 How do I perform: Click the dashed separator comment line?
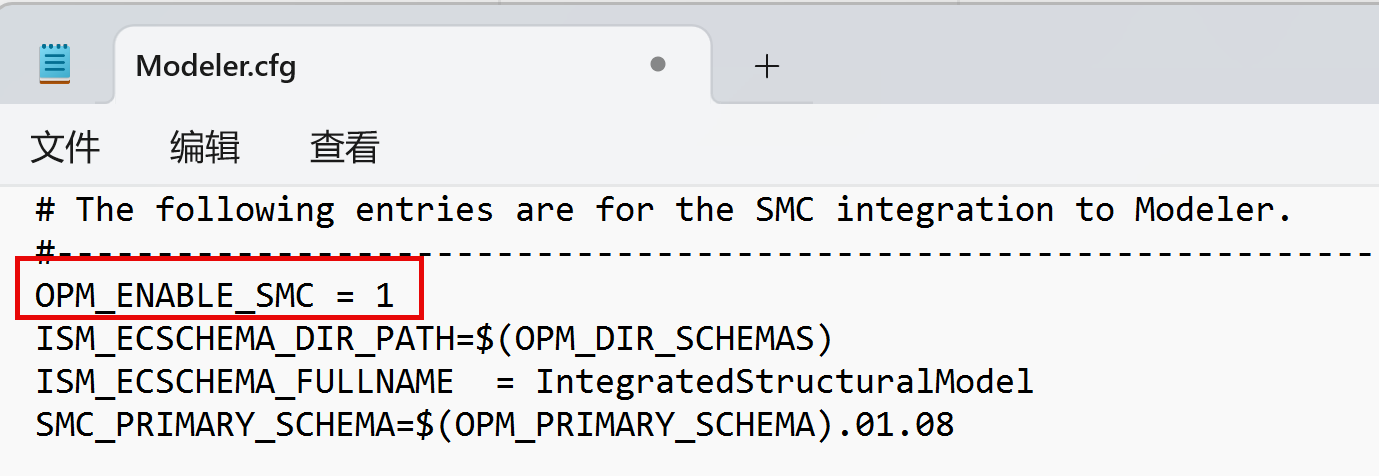pos(700,254)
